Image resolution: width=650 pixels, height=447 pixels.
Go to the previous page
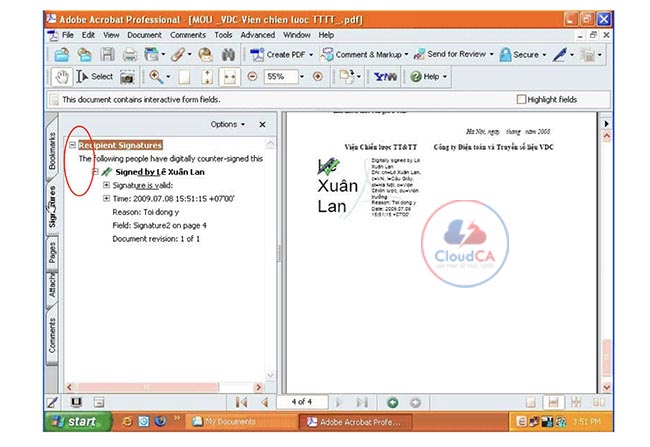tap(265, 402)
